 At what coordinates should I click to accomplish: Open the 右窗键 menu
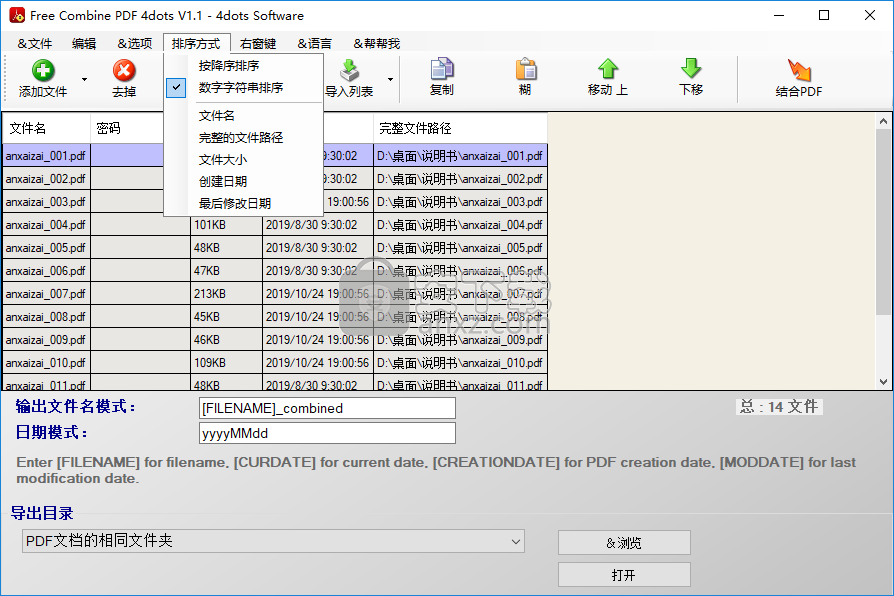[258, 43]
